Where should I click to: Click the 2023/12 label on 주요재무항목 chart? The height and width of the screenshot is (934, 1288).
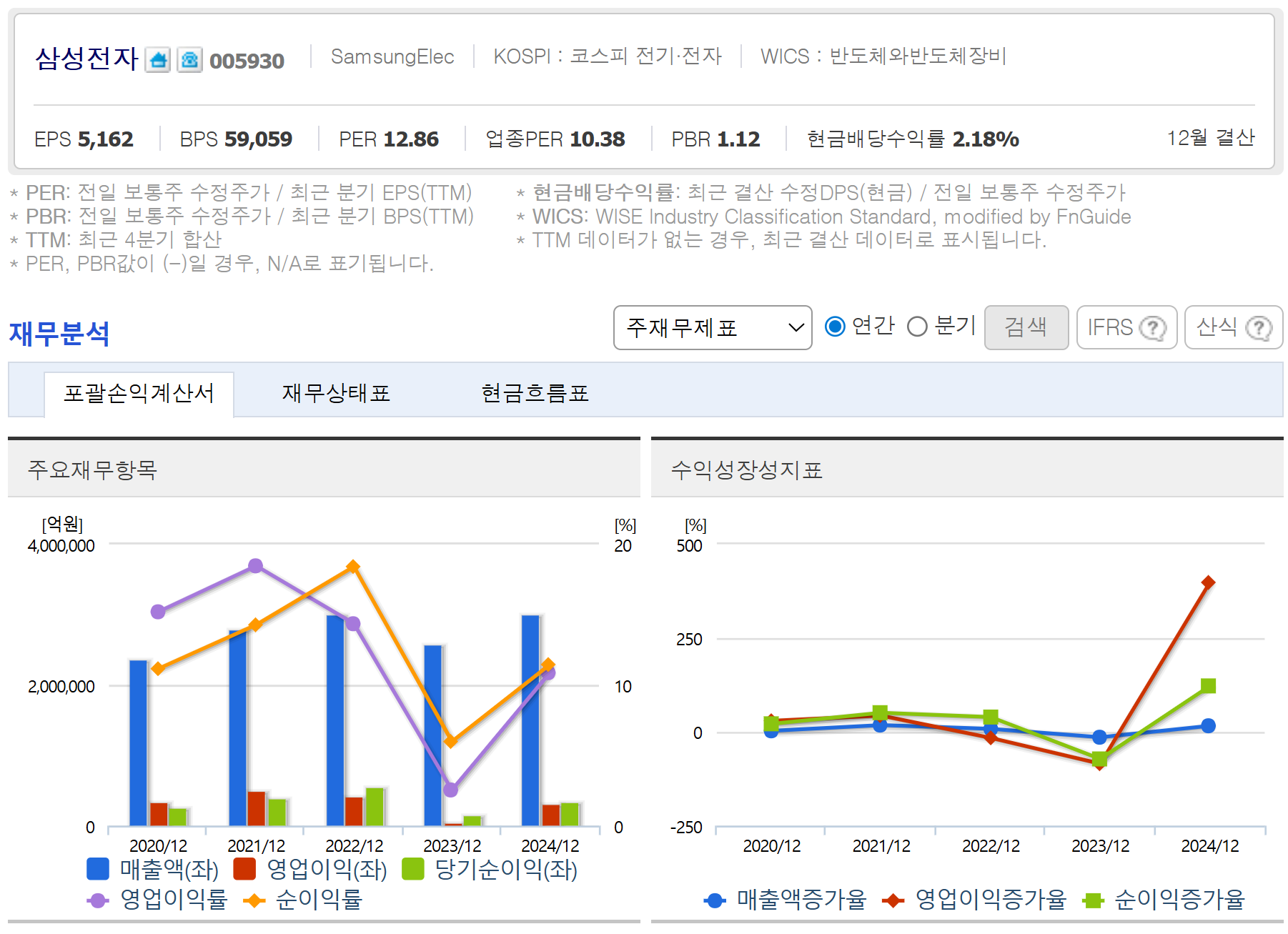(452, 845)
